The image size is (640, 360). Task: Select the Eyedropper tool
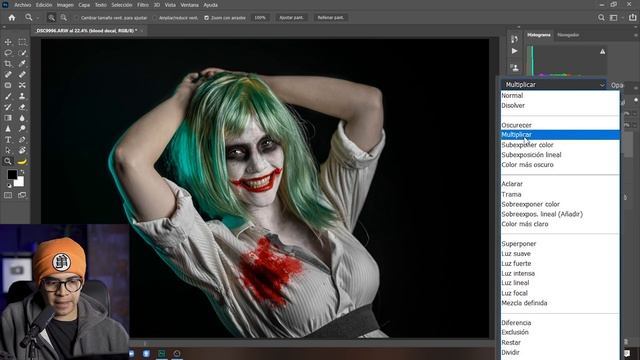point(22,64)
